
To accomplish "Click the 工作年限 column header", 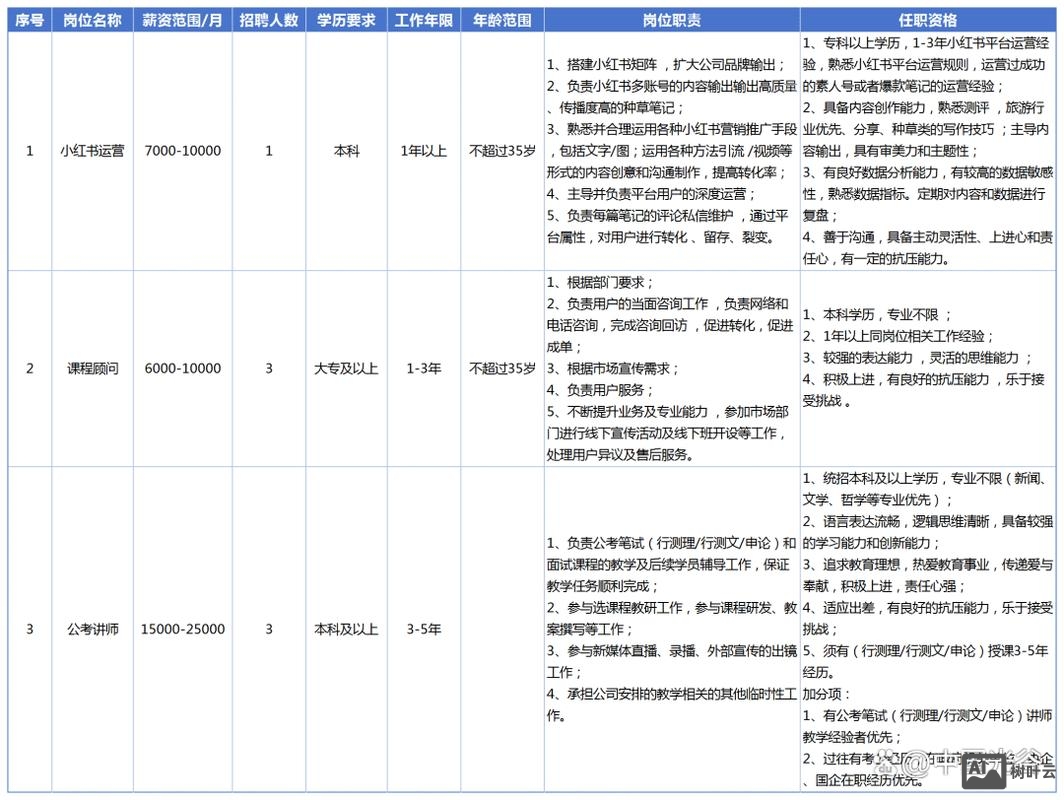I will click(x=423, y=19).
